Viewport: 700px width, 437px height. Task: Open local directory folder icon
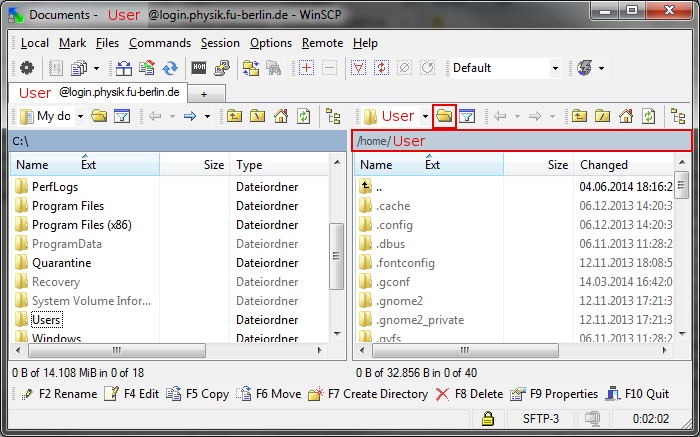pos(99,117)
